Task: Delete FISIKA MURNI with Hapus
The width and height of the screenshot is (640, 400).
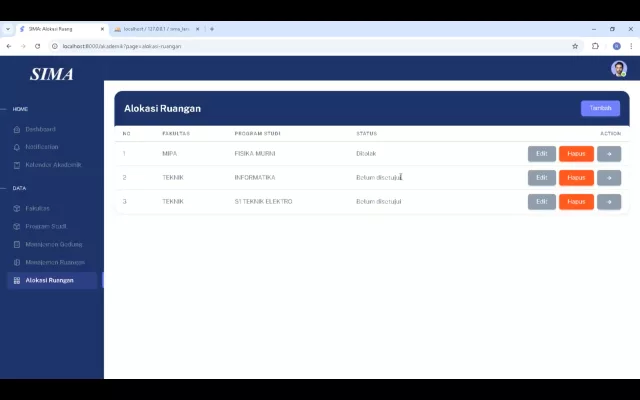Action: 576,154
